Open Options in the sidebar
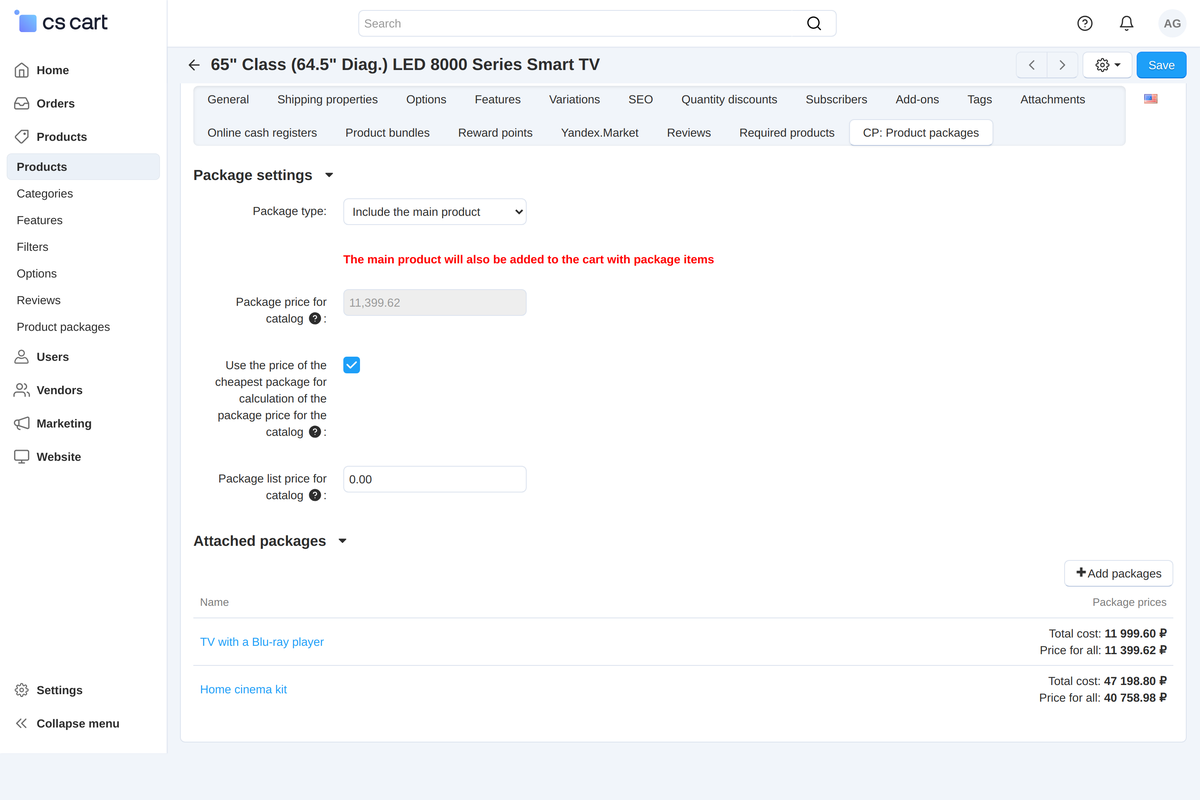The width and height of the screenshot is (1200, 800). 37,274
